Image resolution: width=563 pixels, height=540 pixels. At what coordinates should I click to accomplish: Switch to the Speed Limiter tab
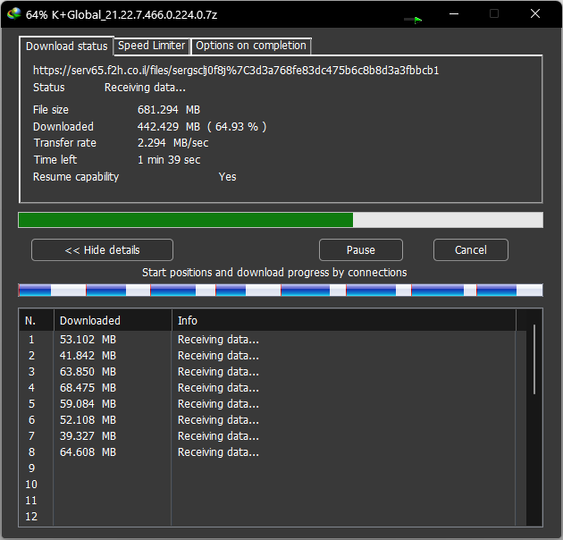(152, 46)
